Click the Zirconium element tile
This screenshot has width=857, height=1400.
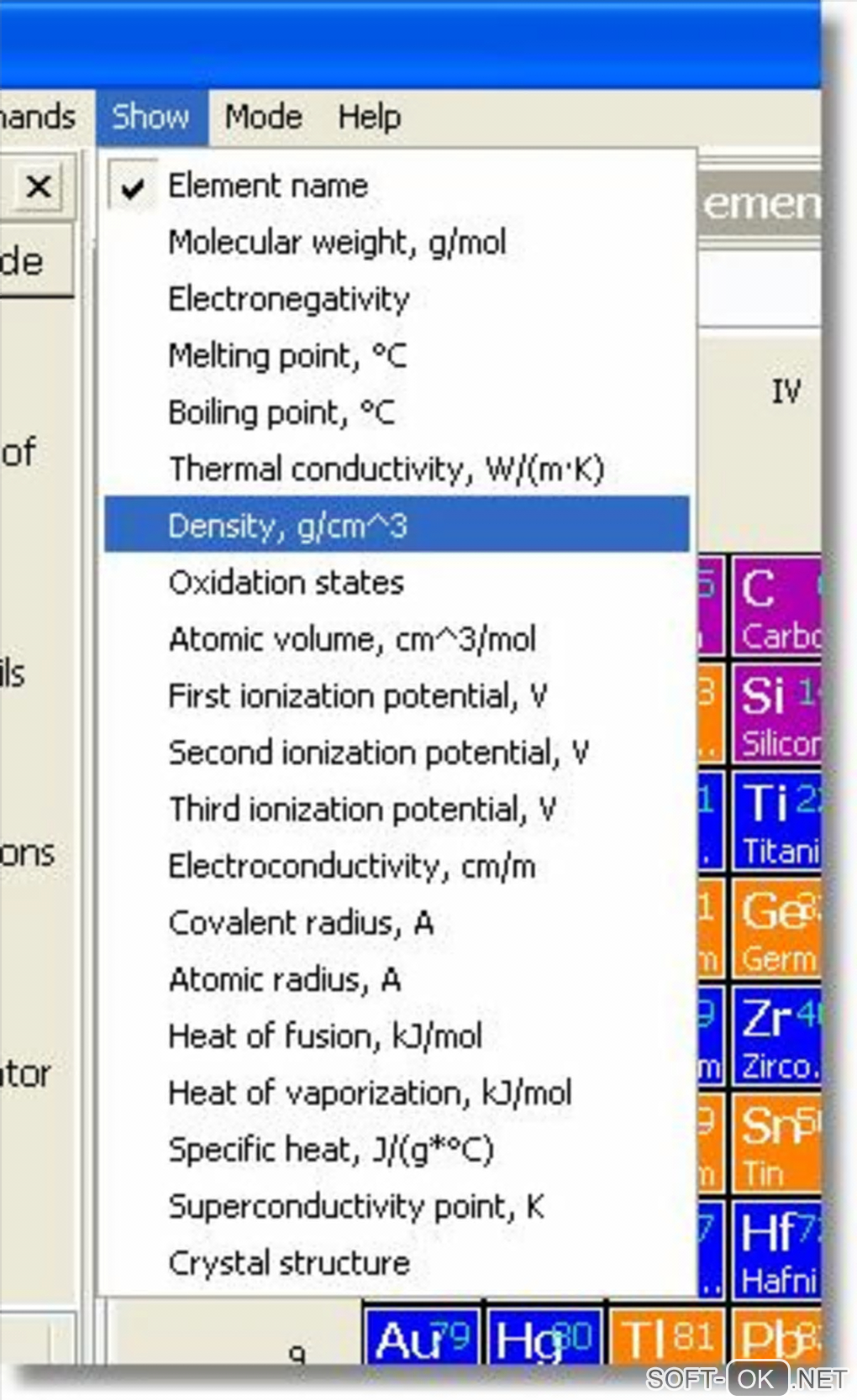(776, 1036)
